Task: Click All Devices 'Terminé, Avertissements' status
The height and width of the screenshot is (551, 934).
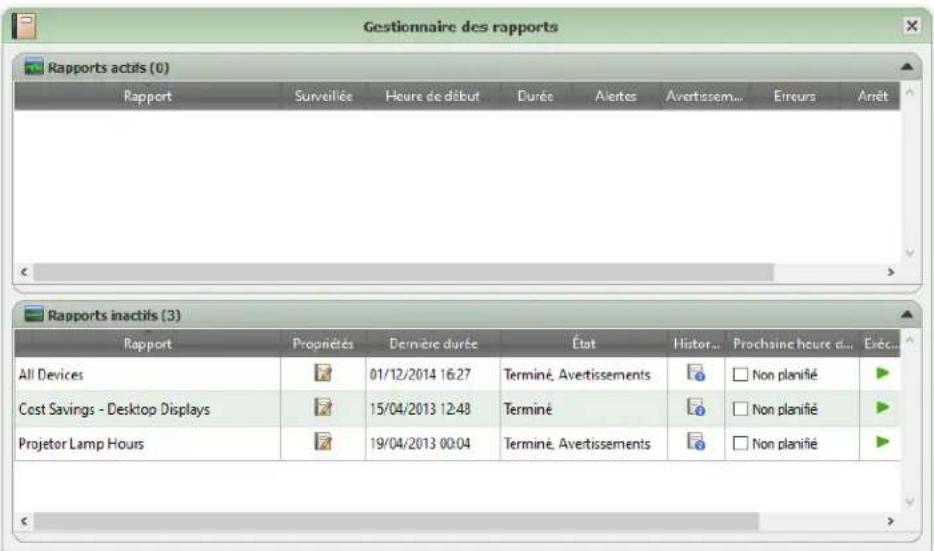Action: pyautogui.click(x=577, y=375)
